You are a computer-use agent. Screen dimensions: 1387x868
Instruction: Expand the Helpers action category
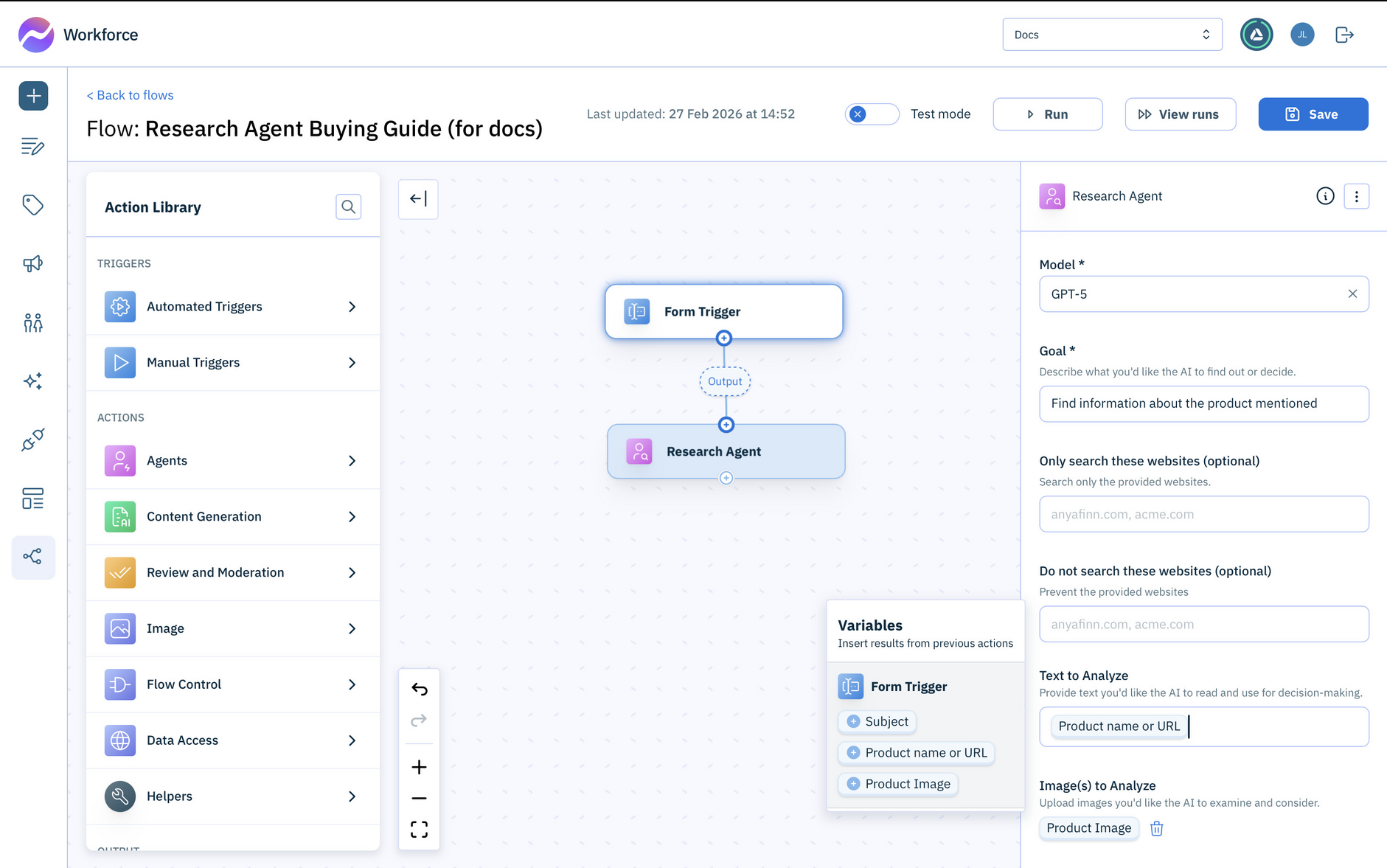tap(352, 796)
